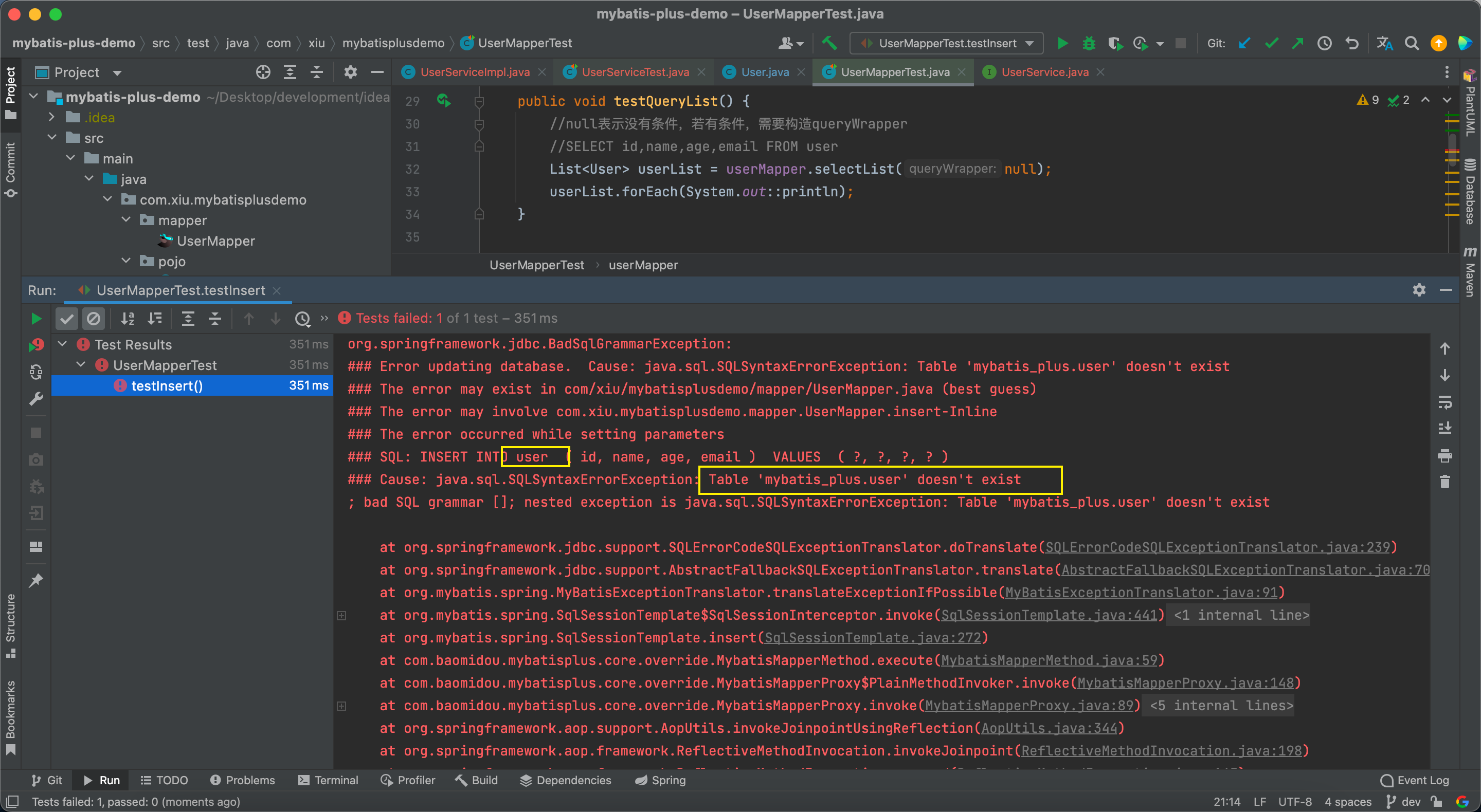Collapse All in the Project panel
This screenshot has width=1481, height=812.
click(316, 72)
